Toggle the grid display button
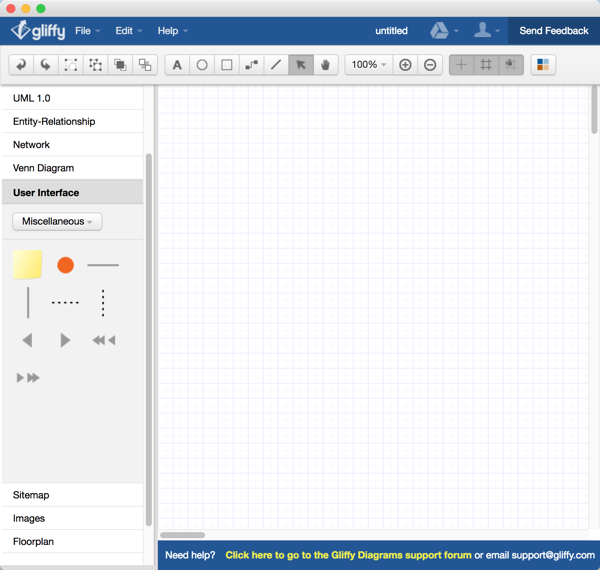This screenshot has width=600, height=570. (x=486, y=65)
